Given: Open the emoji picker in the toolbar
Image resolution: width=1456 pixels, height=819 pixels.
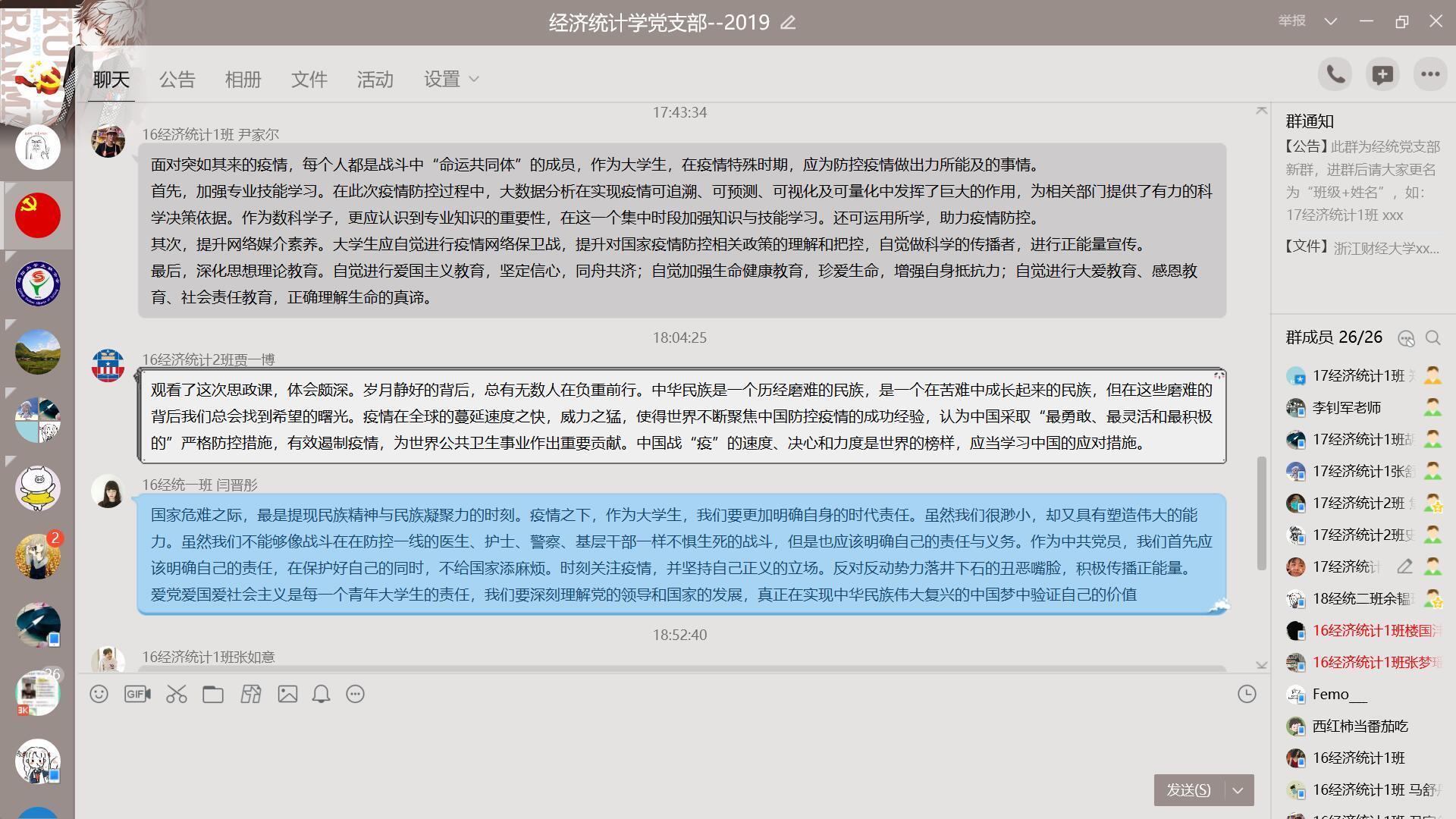Looking at the screenshot, I should pyautogui.click(x=99, y=694).
